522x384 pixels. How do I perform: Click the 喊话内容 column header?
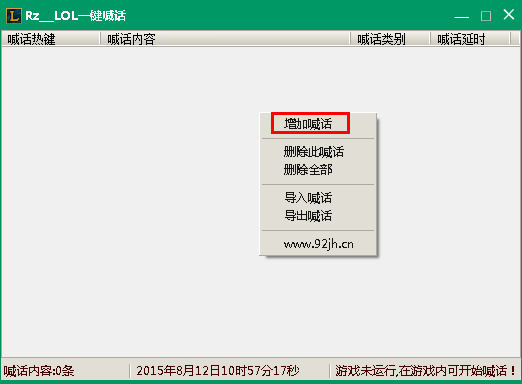(225, 39)
